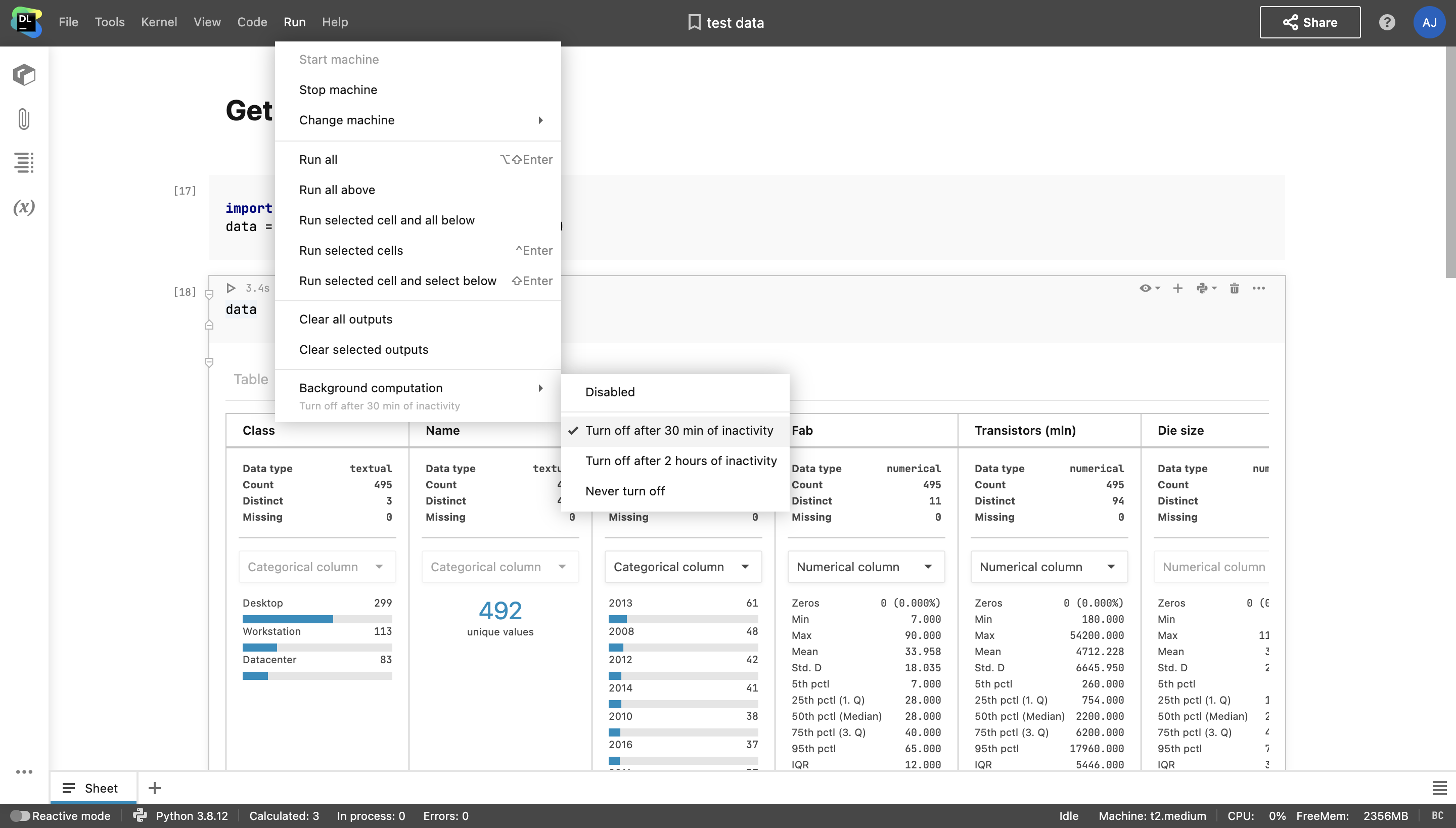Open the cell's three-dot more menu
This screenshot has height=828, width=1456.
[1259, 288]
